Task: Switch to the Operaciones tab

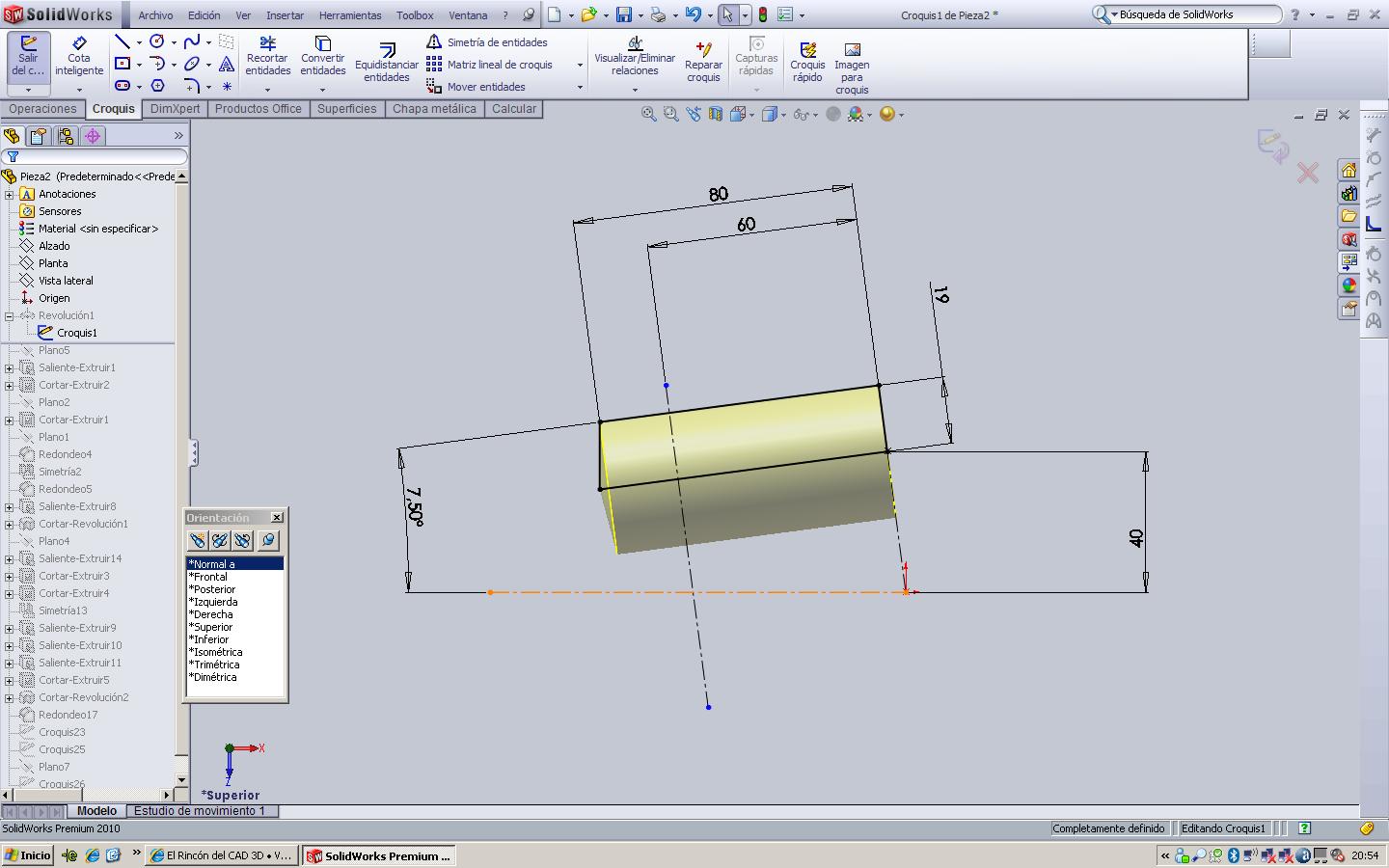Action: (42, 109)
